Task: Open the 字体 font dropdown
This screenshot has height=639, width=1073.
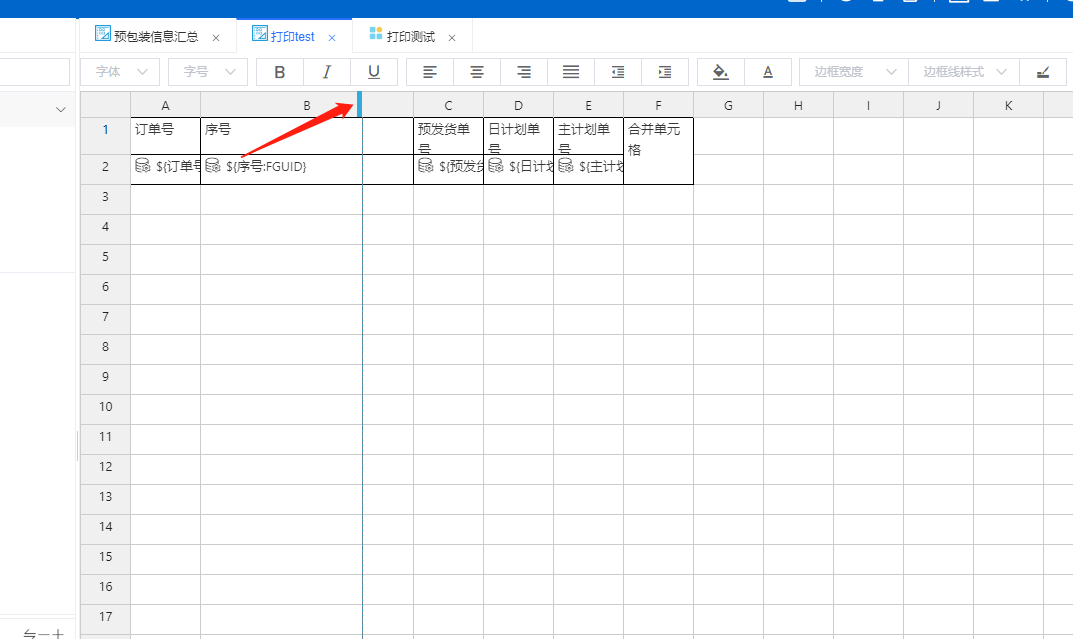Action: [120, 72]
